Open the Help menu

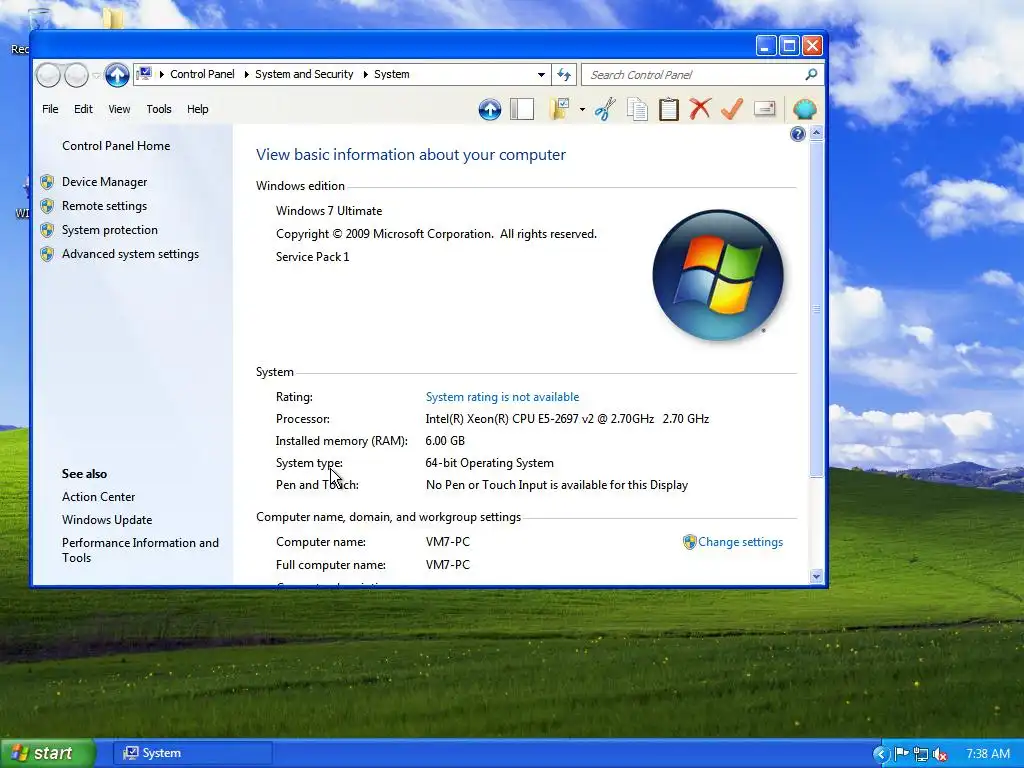click(x=197, y=109)
